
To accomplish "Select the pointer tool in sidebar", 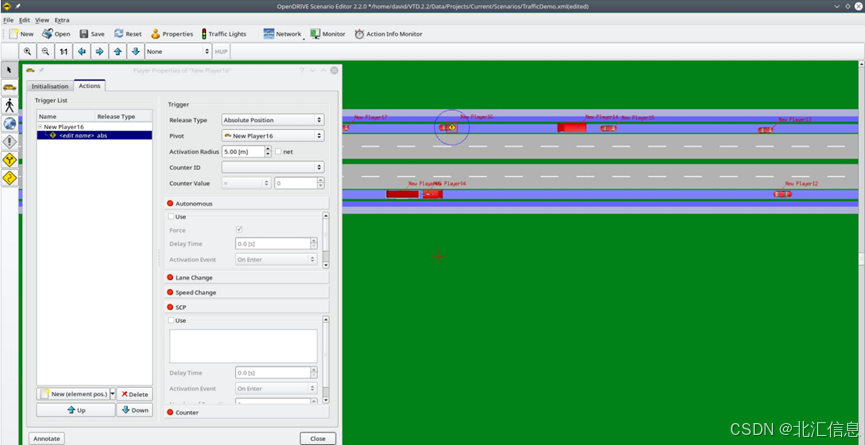I will coord(9,69).
